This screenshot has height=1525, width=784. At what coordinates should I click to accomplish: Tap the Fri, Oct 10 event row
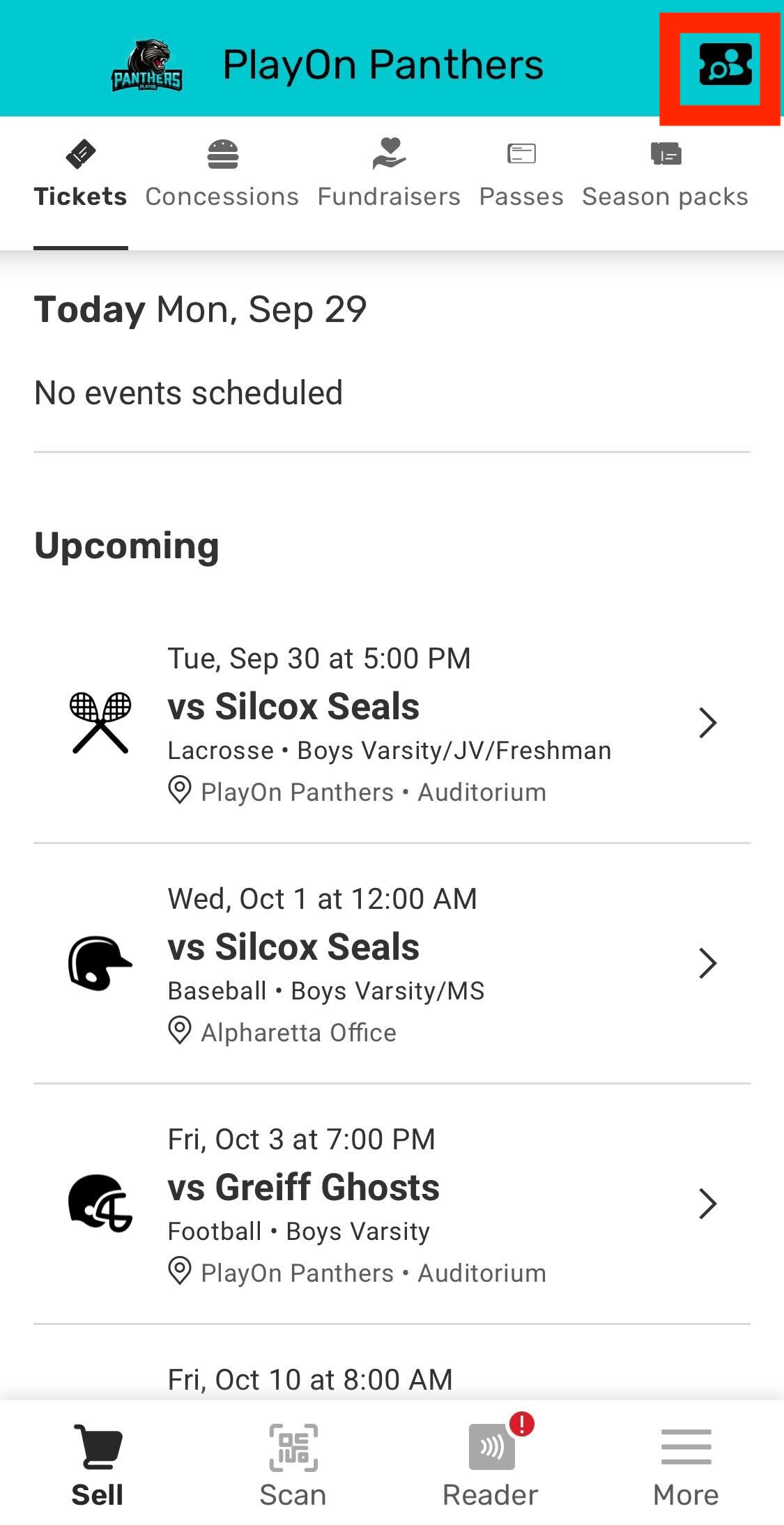310,1379
